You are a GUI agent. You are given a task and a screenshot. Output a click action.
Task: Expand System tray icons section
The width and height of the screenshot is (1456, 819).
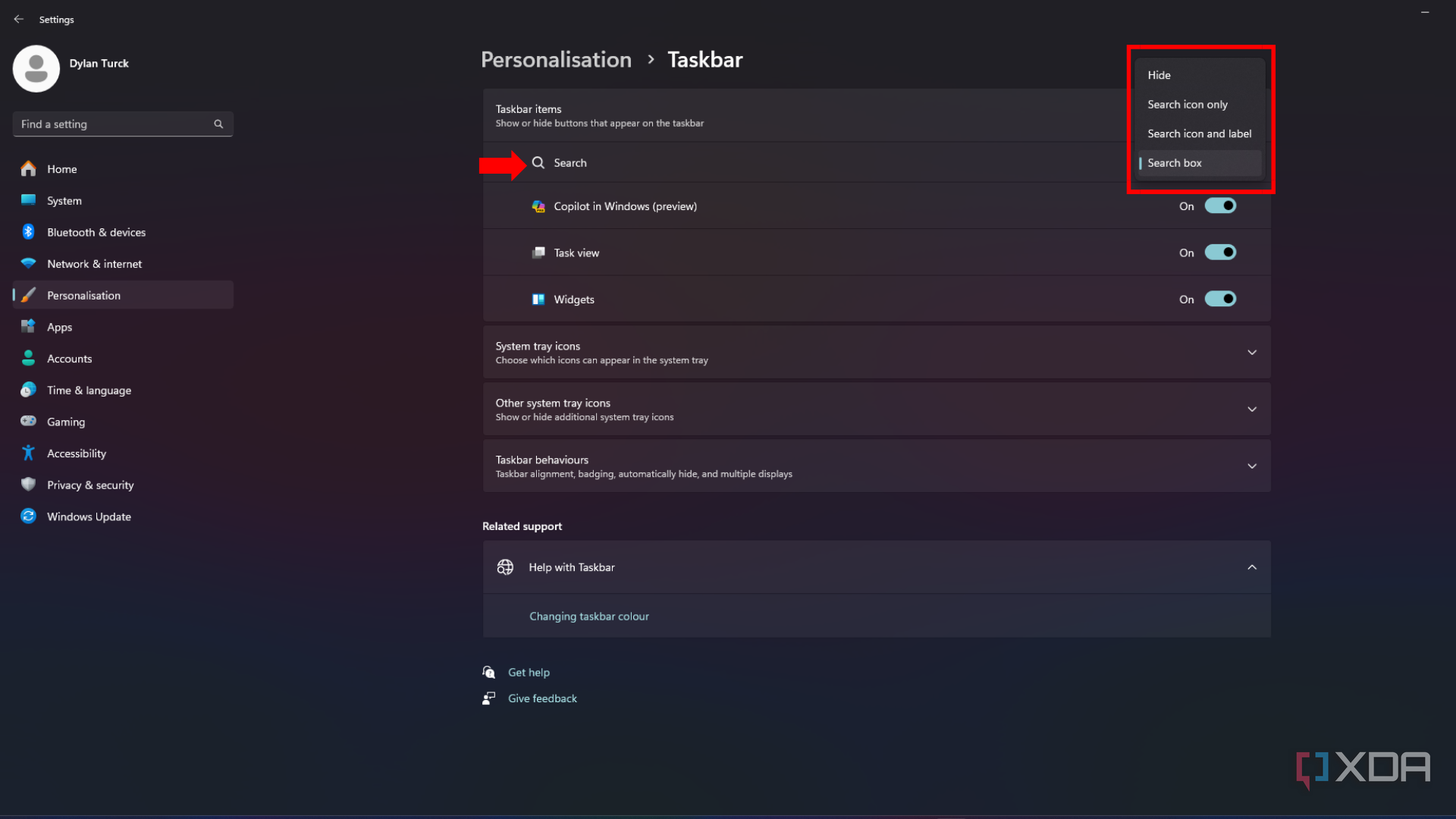(1252, 352)
